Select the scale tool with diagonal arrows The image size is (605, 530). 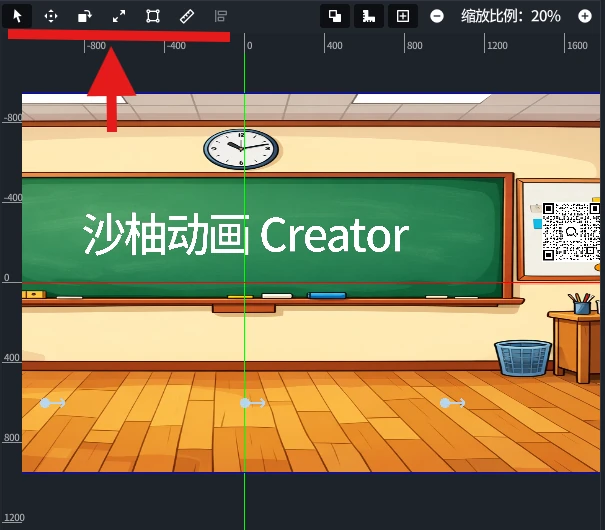pos(119,16)
